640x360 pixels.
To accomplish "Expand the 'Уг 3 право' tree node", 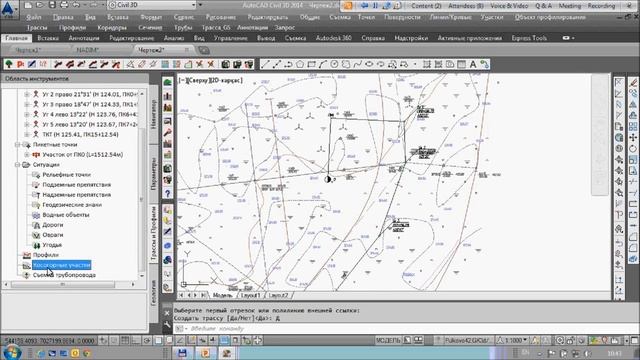I will point(27,104).
